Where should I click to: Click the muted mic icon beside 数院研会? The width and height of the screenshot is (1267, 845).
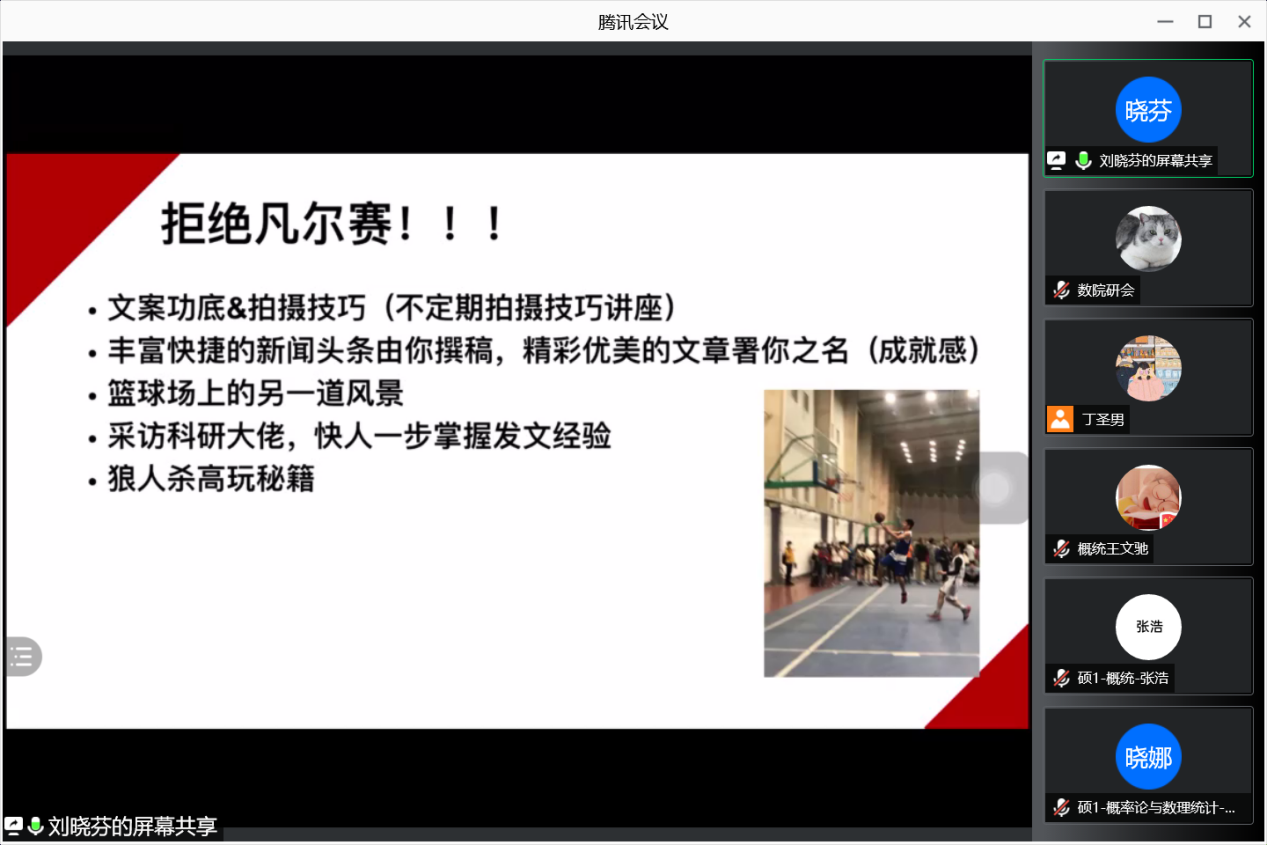pyautogui.click(x=1061, y=290)
